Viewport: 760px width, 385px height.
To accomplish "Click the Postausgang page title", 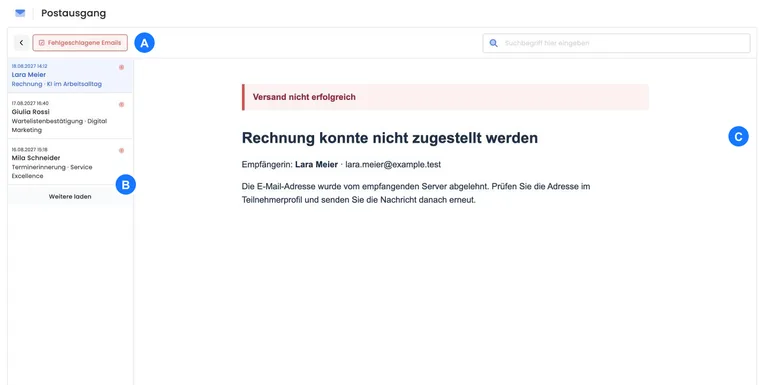I will pos(74,13).
